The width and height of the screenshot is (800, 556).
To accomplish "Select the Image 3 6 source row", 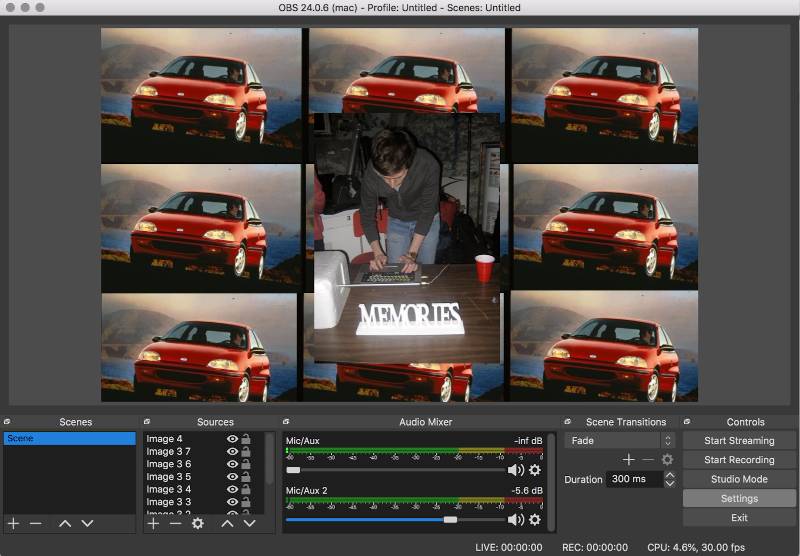I will [204, 464].
